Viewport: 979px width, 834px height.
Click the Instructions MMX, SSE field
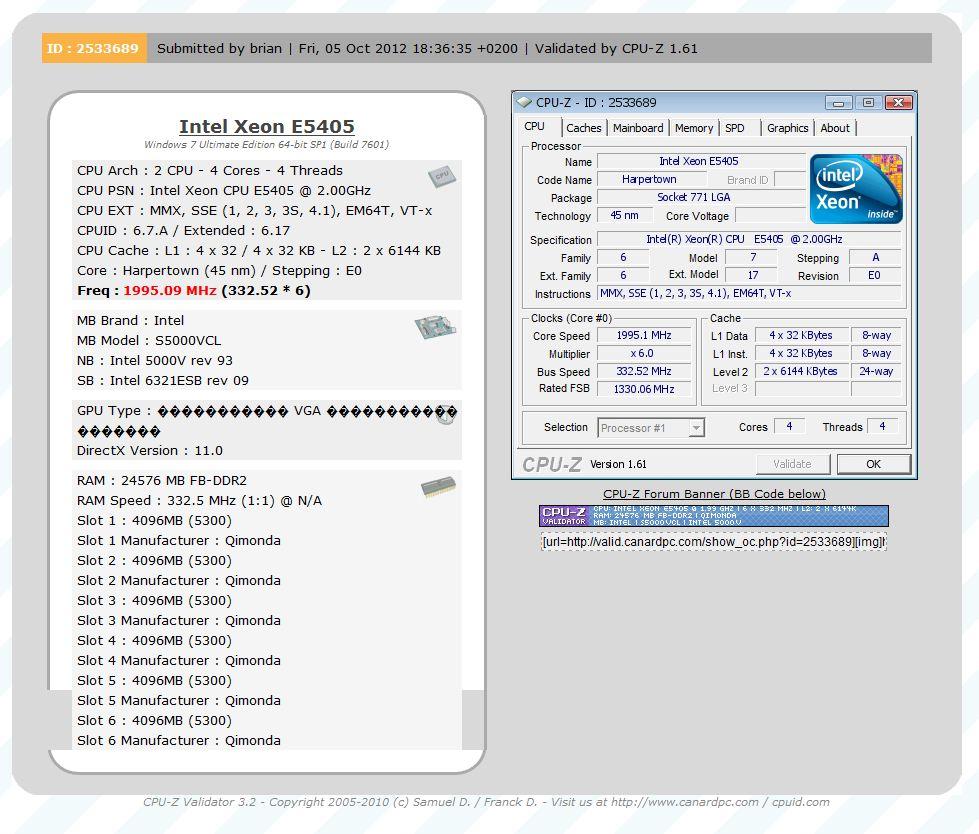point(749,293)
